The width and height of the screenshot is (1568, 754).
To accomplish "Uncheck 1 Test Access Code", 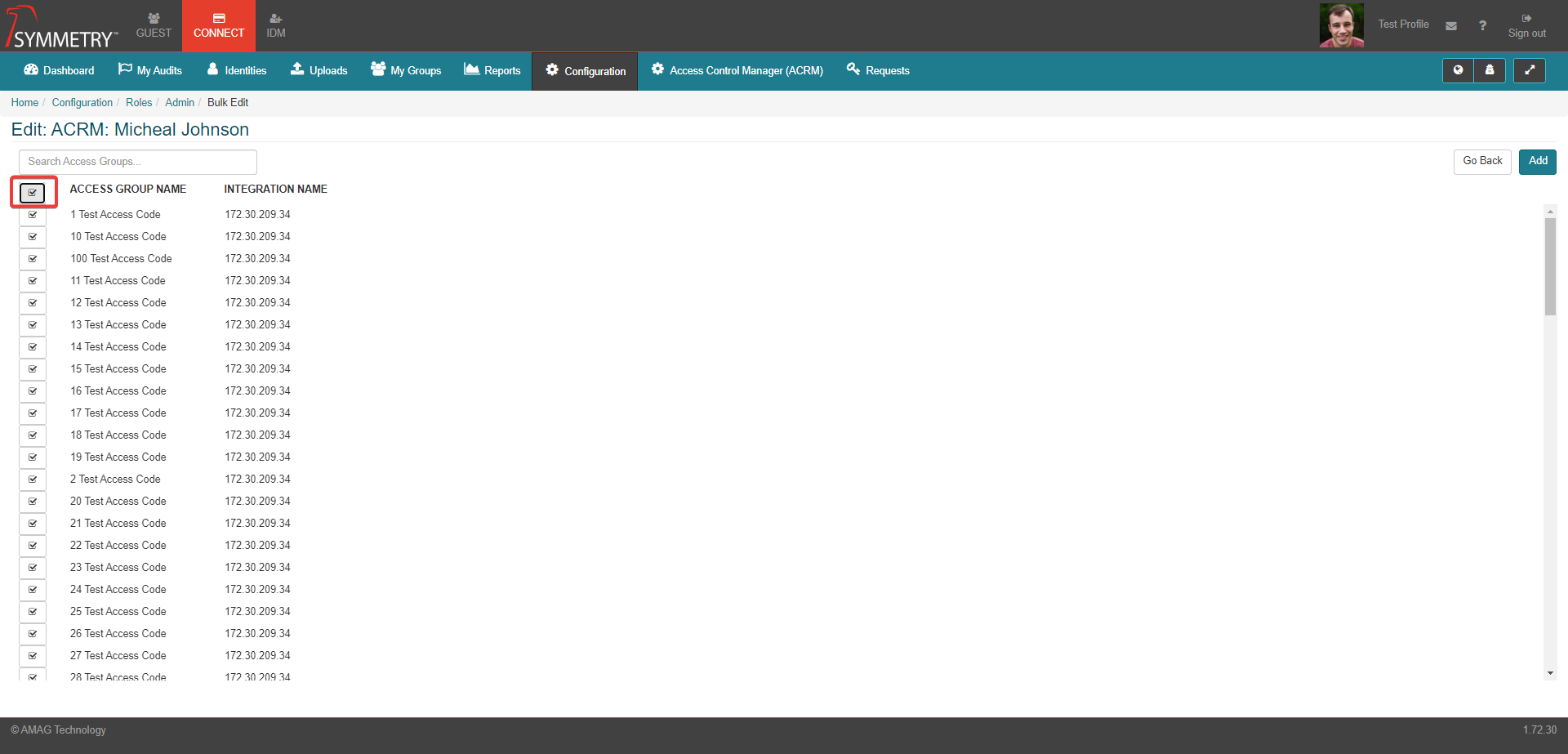I will coord(33,215).
